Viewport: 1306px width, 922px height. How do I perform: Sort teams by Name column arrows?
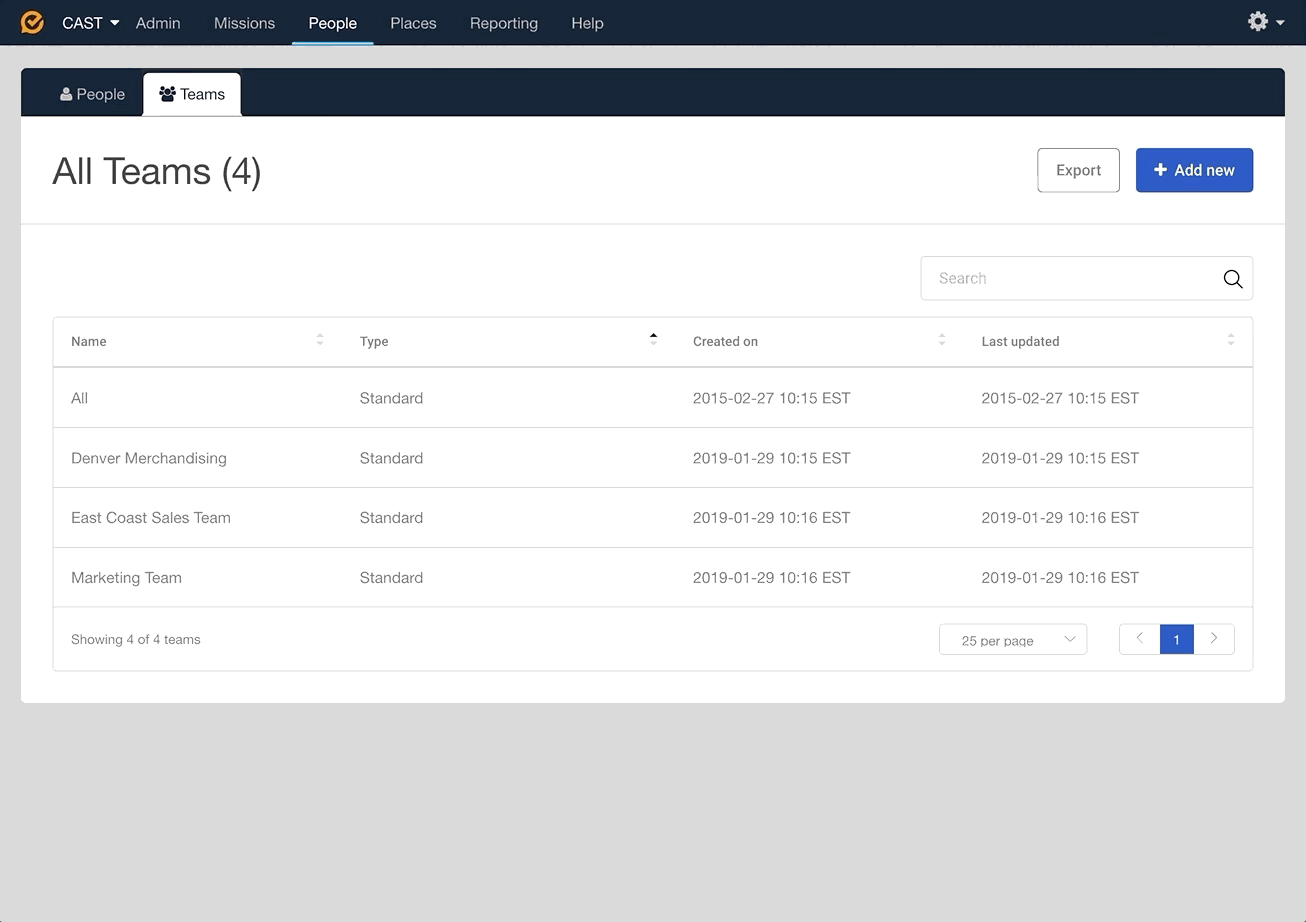tap(320, 340)
